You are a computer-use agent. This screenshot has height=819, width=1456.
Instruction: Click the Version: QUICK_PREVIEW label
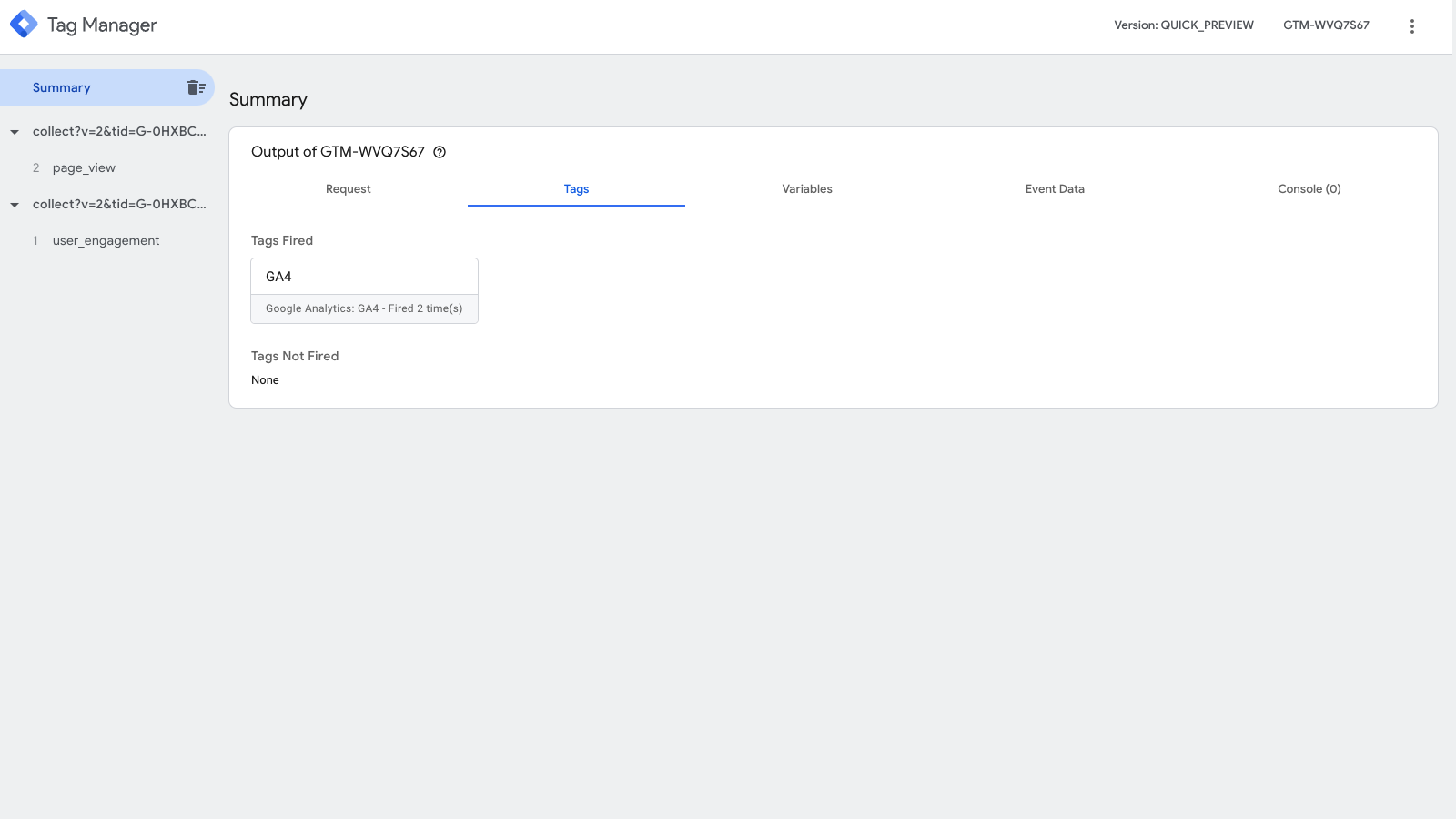tap(1184, 25)
